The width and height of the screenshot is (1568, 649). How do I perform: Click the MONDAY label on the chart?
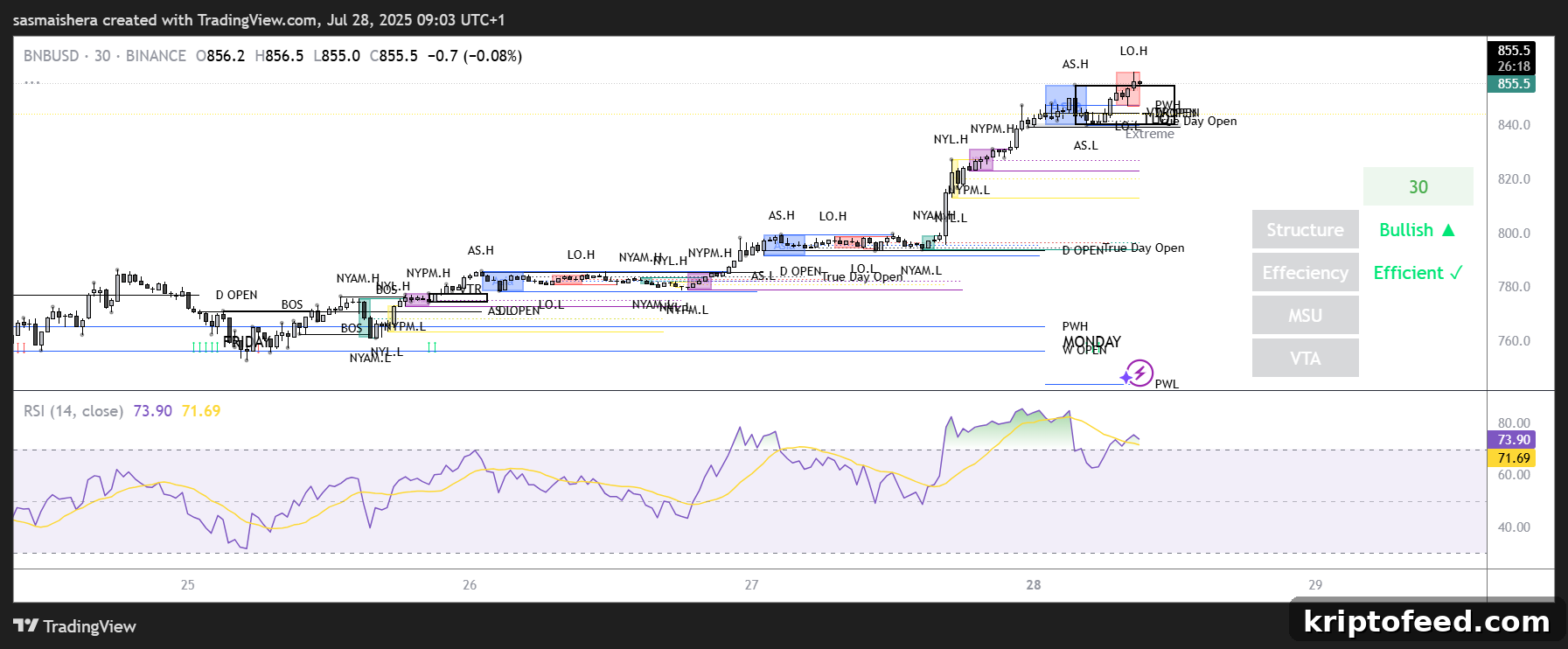pyautogui.click(x=1091, y=341)
